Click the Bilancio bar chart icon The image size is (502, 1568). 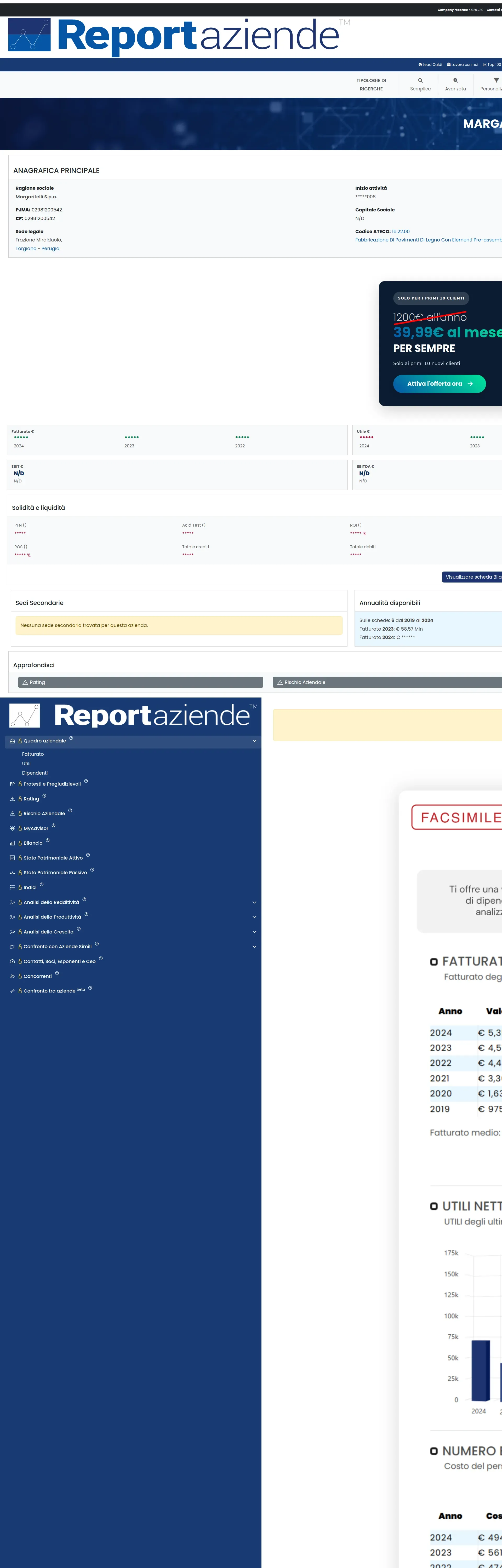click(x=12, y=843)
